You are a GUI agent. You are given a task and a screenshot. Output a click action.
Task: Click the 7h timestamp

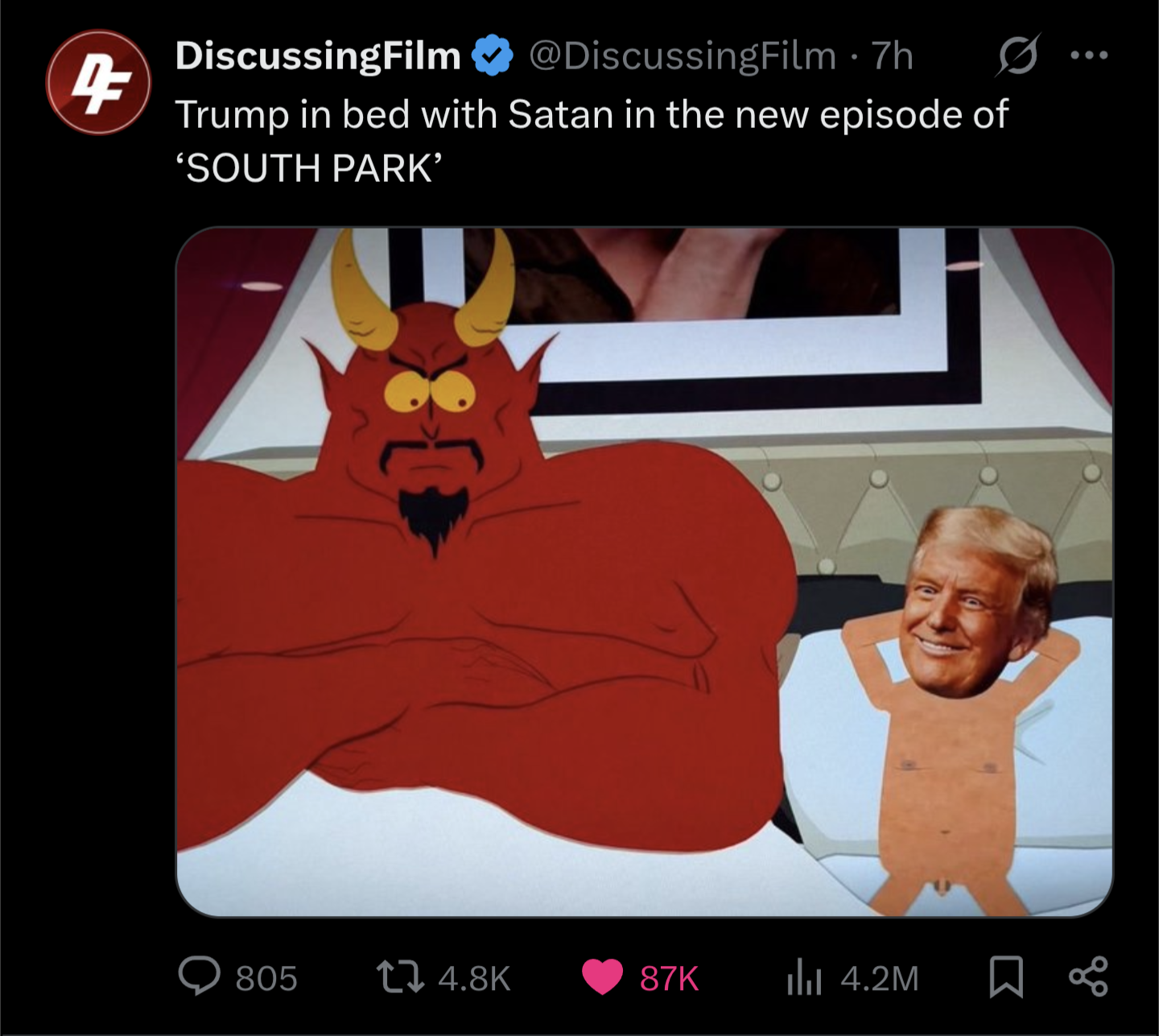pos(893,56)
